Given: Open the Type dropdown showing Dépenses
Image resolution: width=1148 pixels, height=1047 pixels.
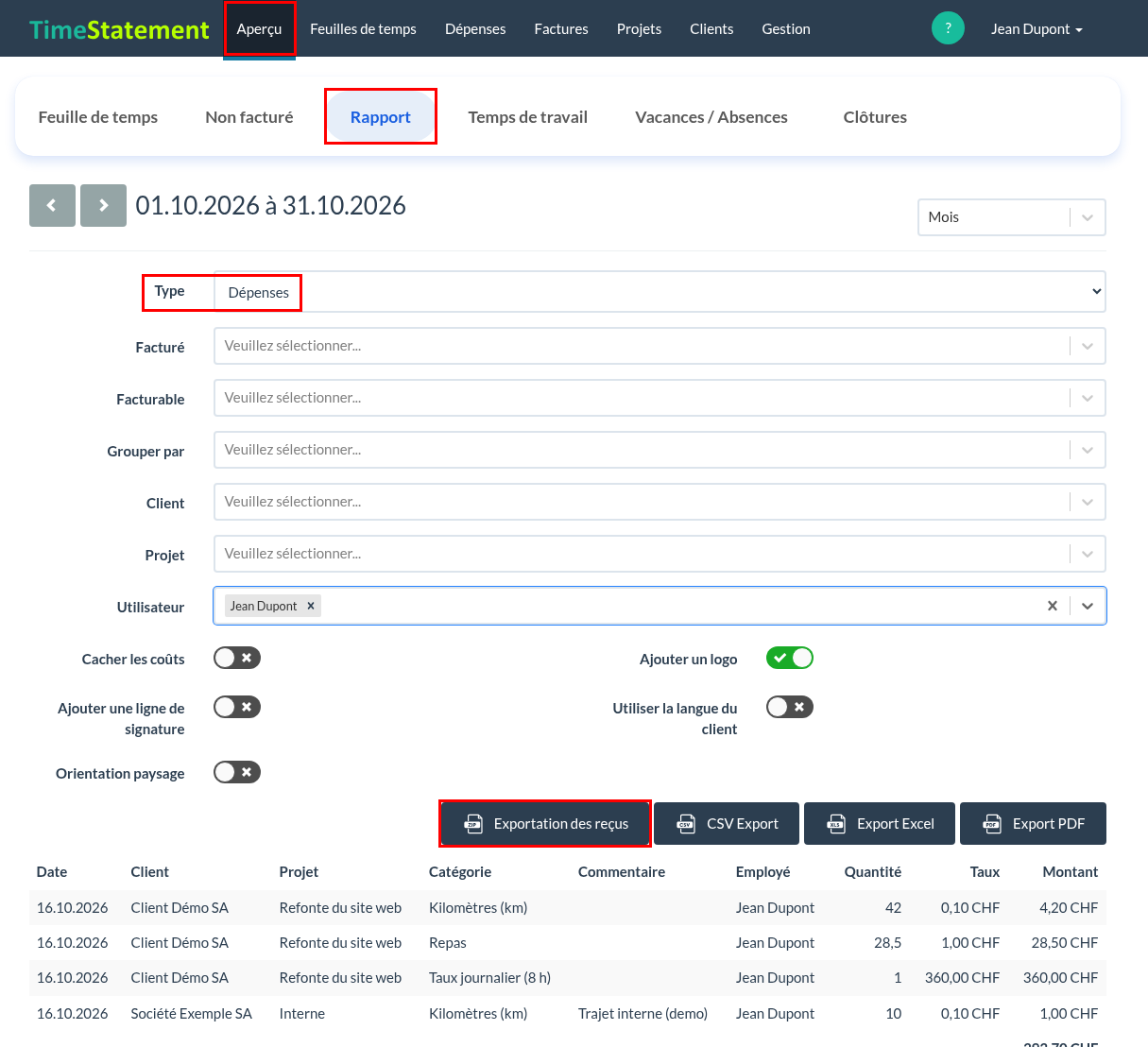Looking at the screenshot, I should pos(660,292).
